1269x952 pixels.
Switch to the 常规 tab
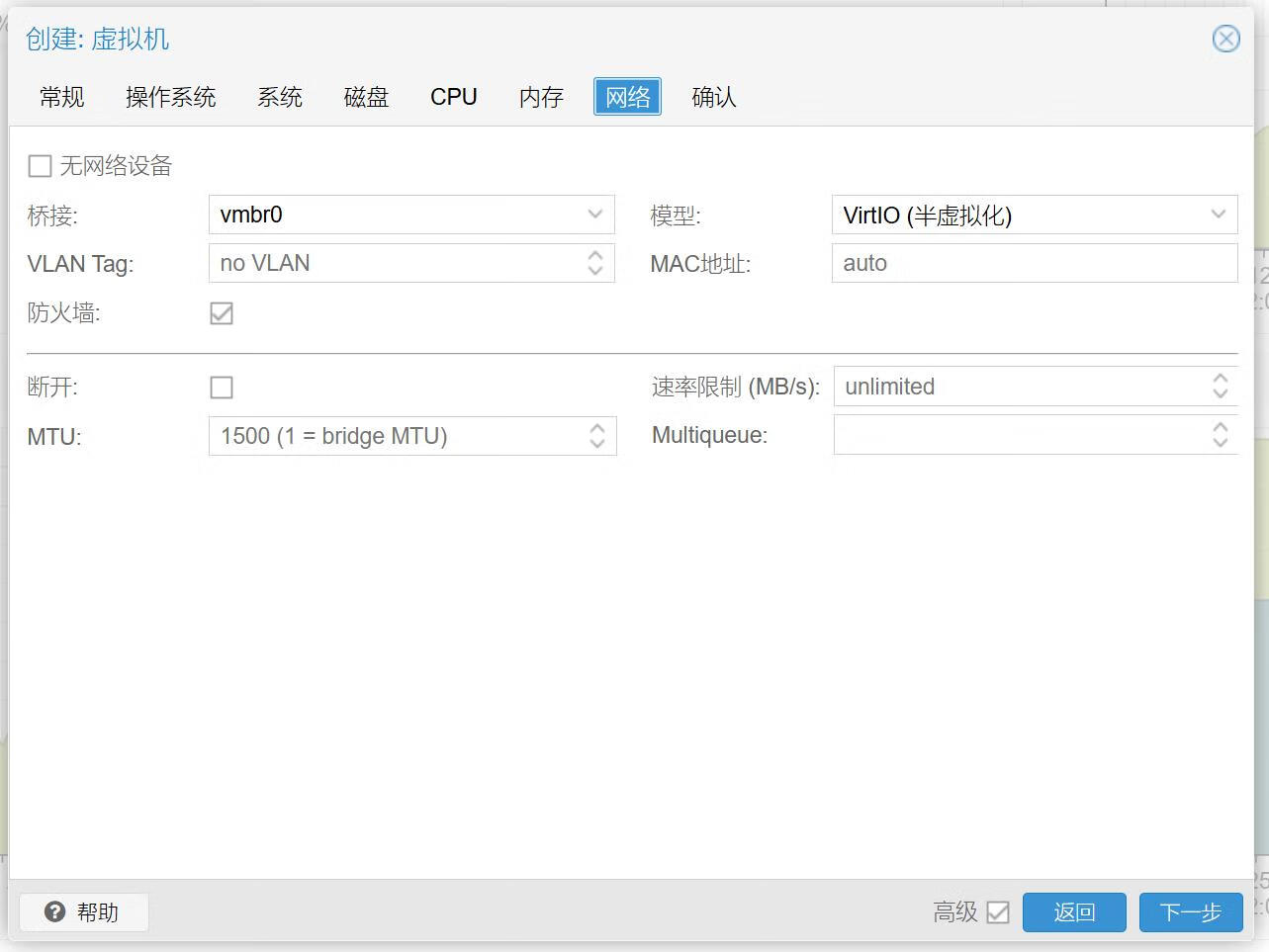62,97
